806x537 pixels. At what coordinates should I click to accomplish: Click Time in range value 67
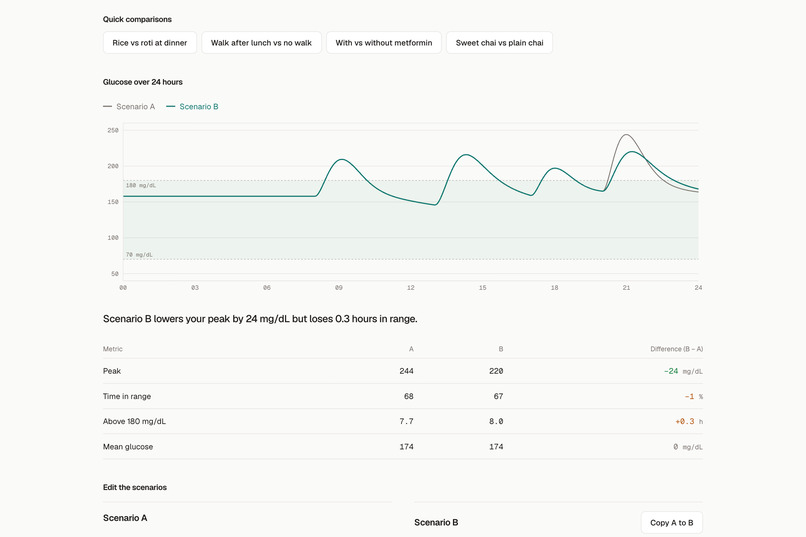tap(498, 396)
